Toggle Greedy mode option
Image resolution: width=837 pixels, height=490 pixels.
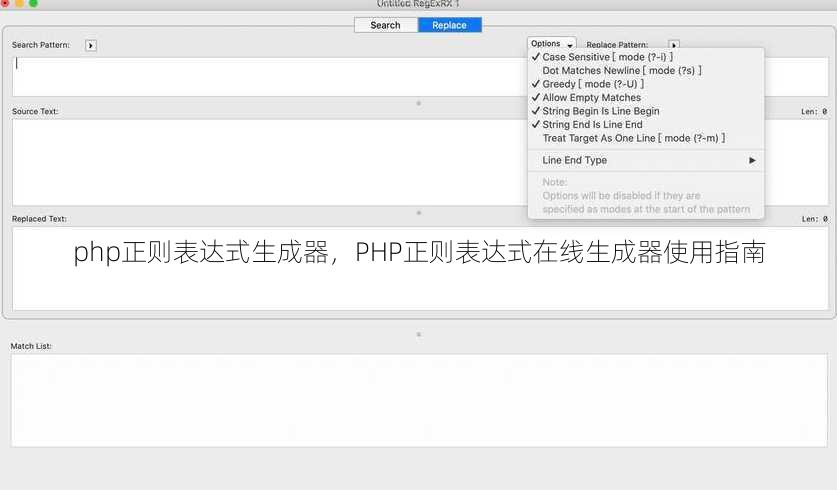pos(646,84)
